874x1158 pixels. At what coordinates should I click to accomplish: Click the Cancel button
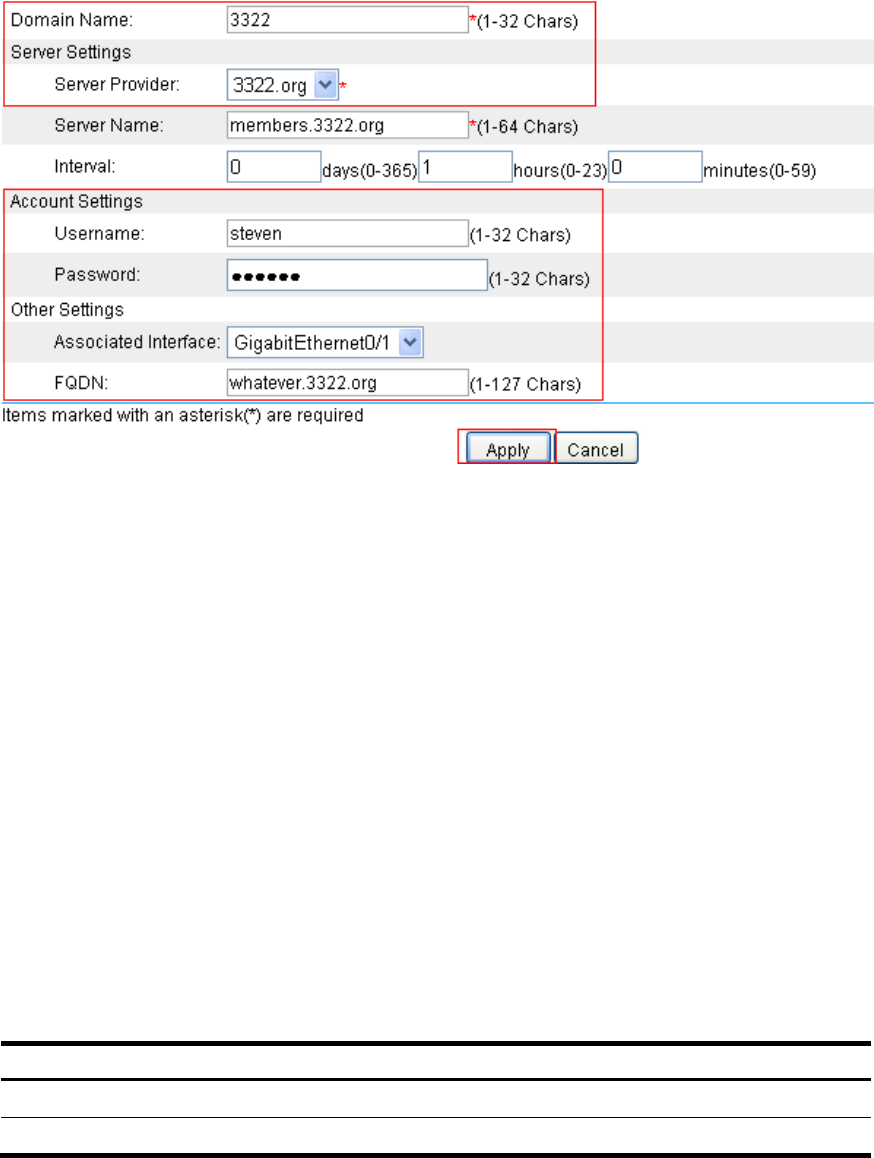coord(596,448)
